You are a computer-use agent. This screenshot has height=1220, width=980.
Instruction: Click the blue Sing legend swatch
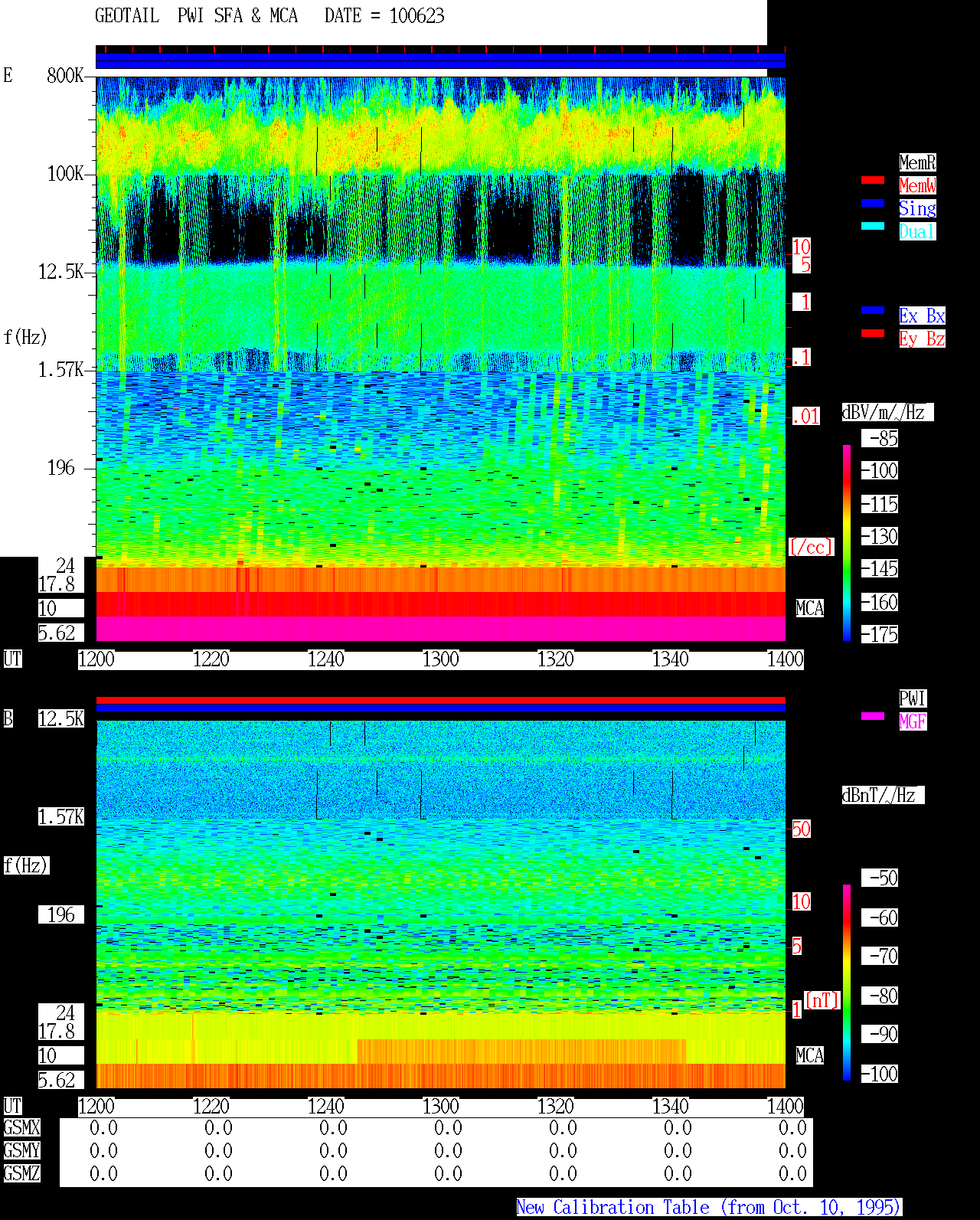873,203
